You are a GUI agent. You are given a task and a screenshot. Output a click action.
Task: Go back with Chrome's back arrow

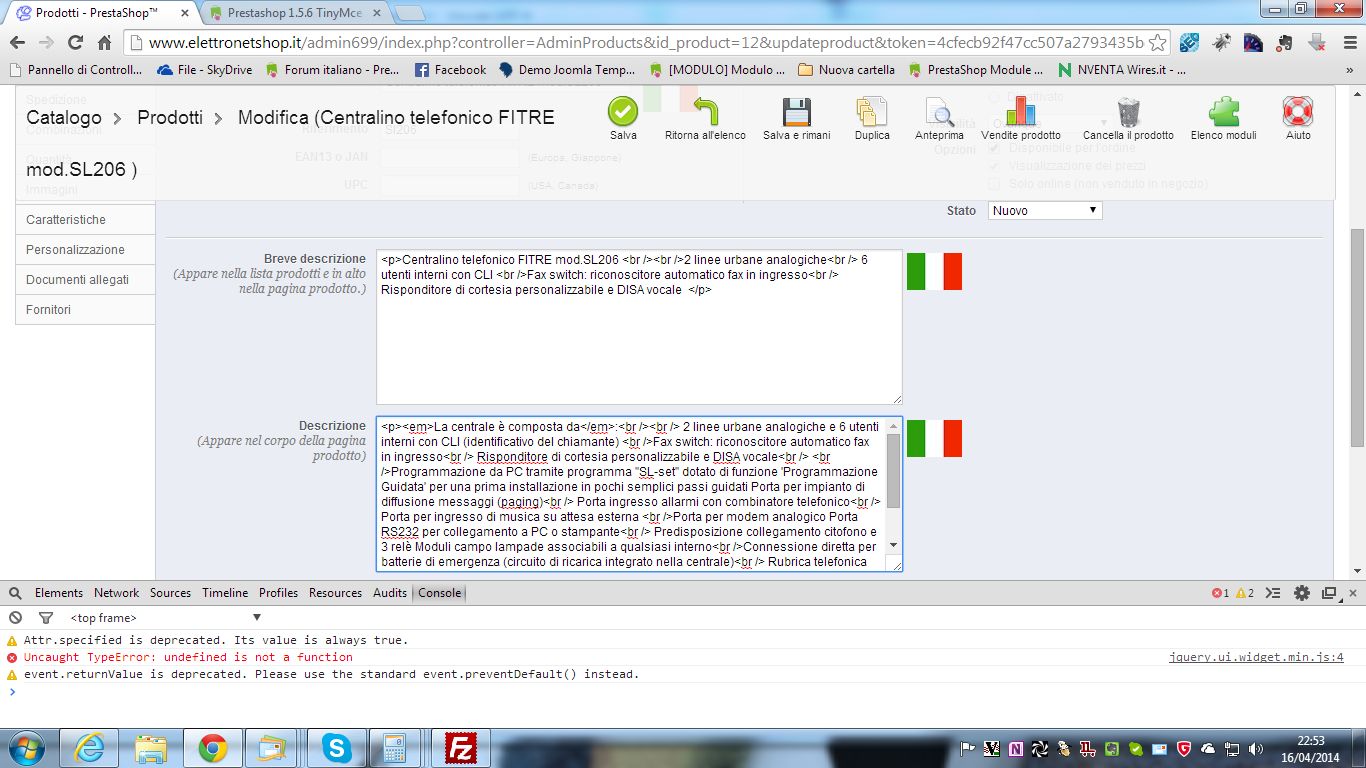click(x=17, y=43)
